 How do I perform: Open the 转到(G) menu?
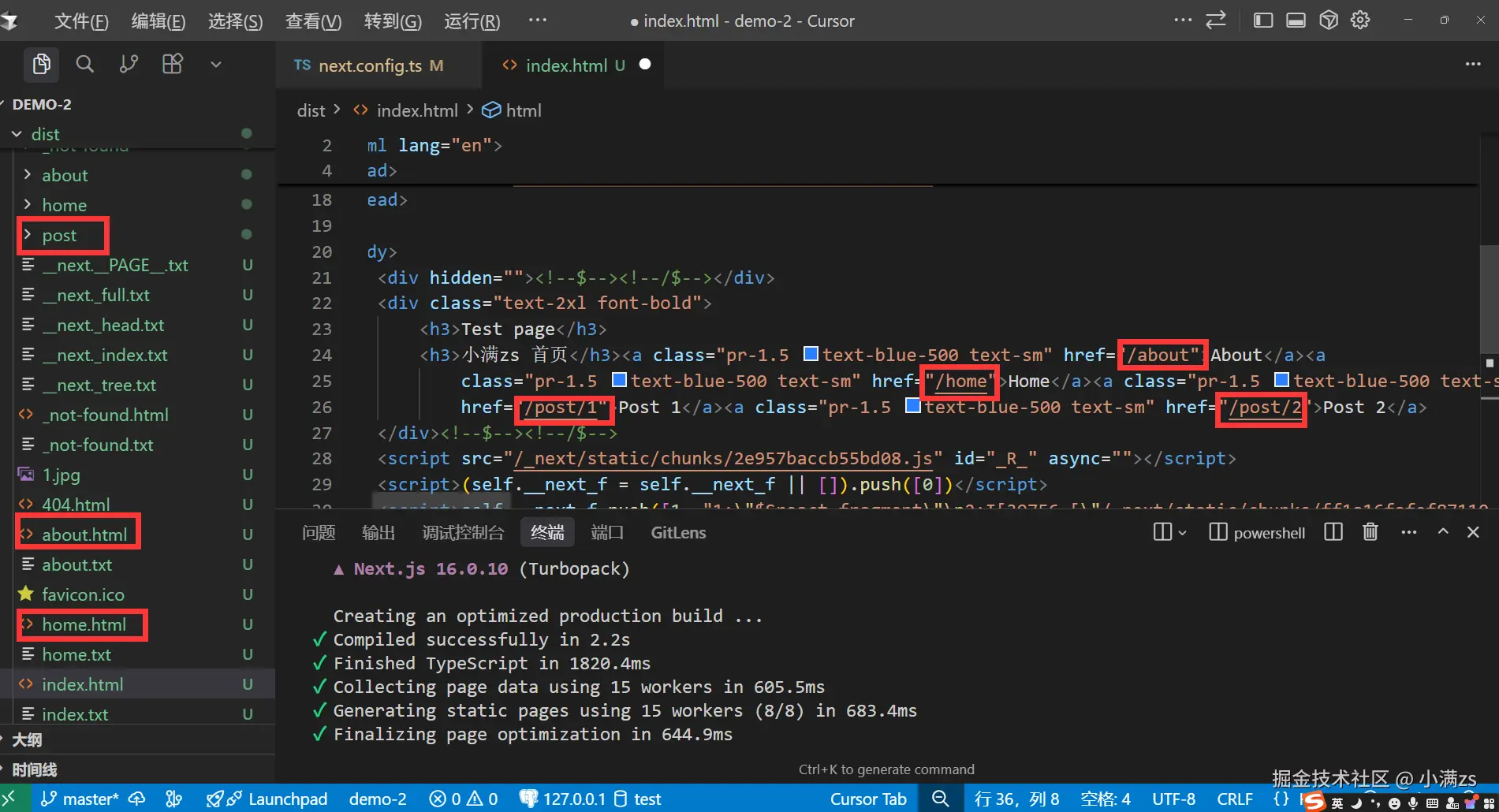(393, 21)
